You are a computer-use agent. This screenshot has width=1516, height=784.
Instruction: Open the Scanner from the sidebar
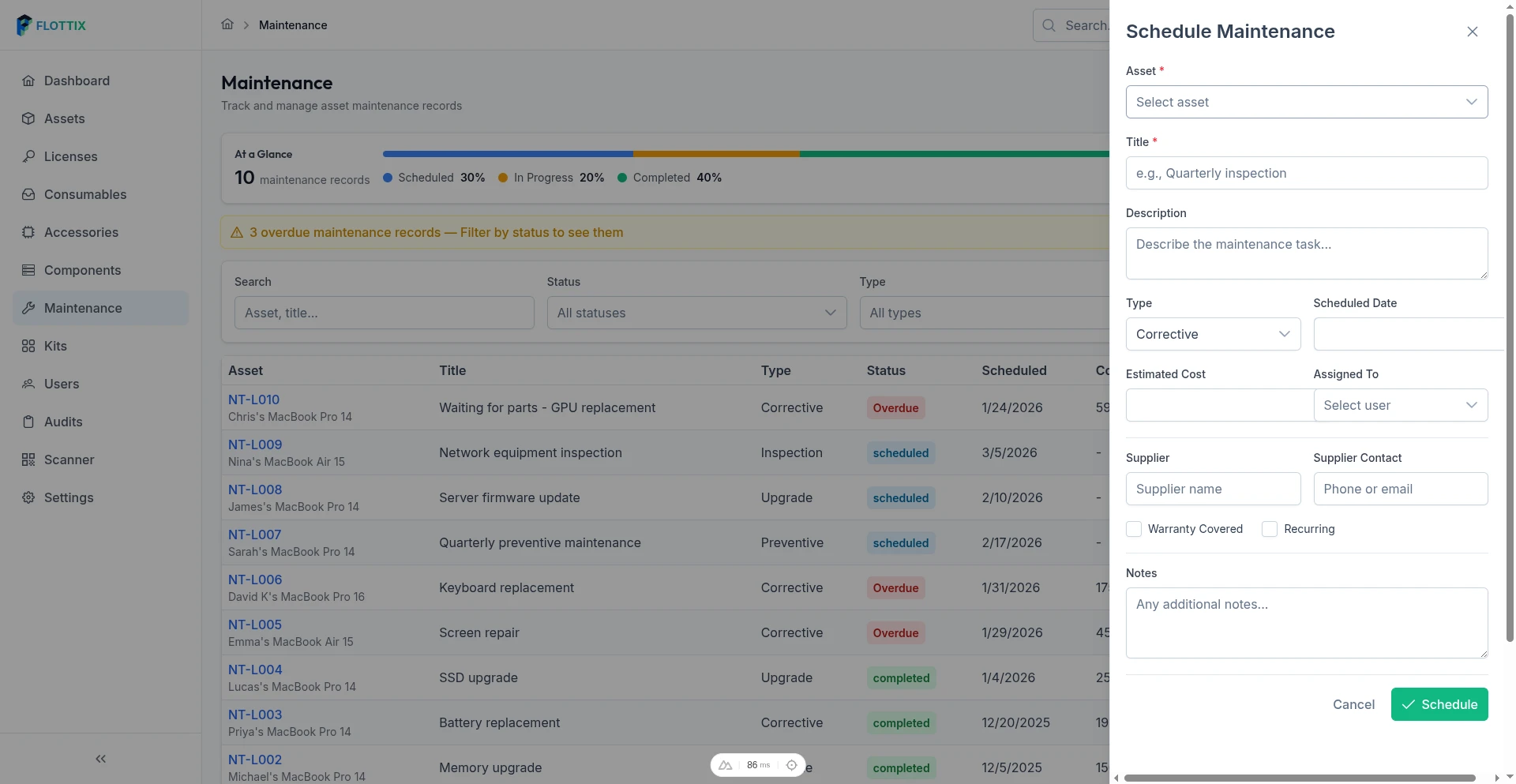69,460
